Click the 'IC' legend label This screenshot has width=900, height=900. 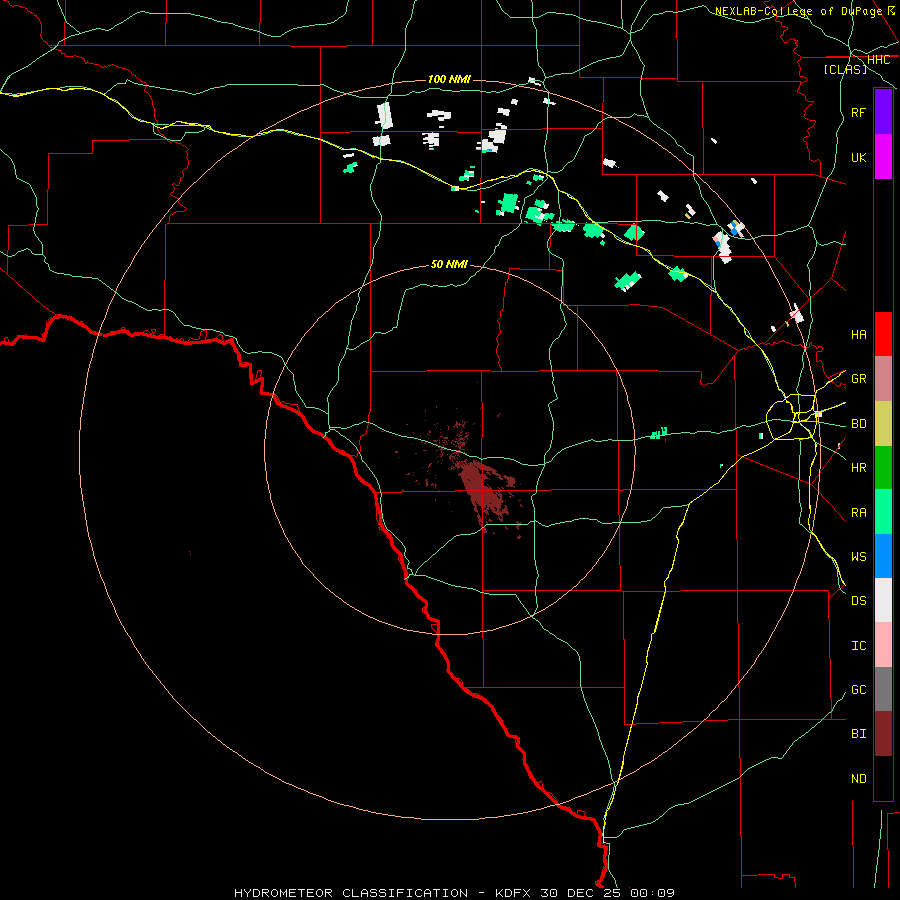point(858,645)
